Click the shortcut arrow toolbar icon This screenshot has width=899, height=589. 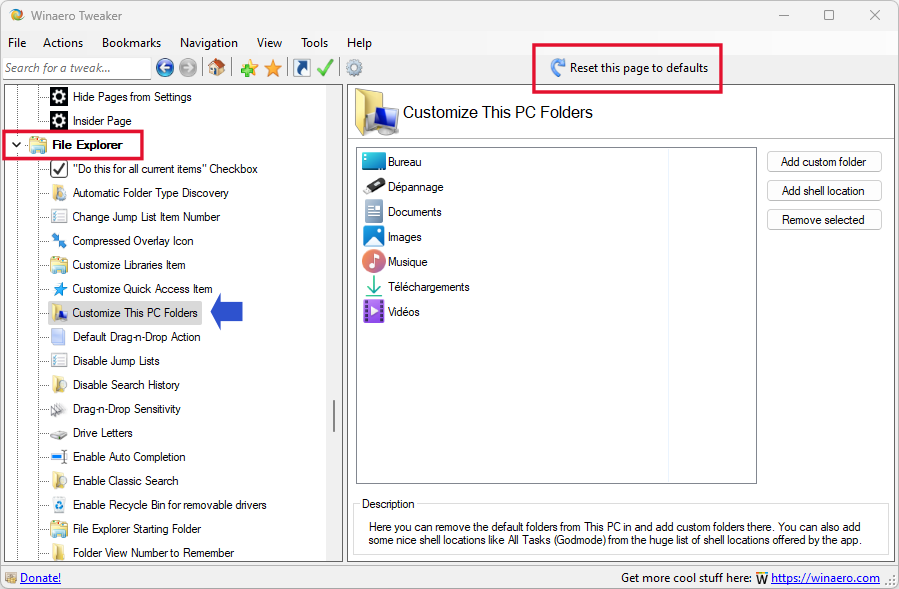tap(302, 68)
